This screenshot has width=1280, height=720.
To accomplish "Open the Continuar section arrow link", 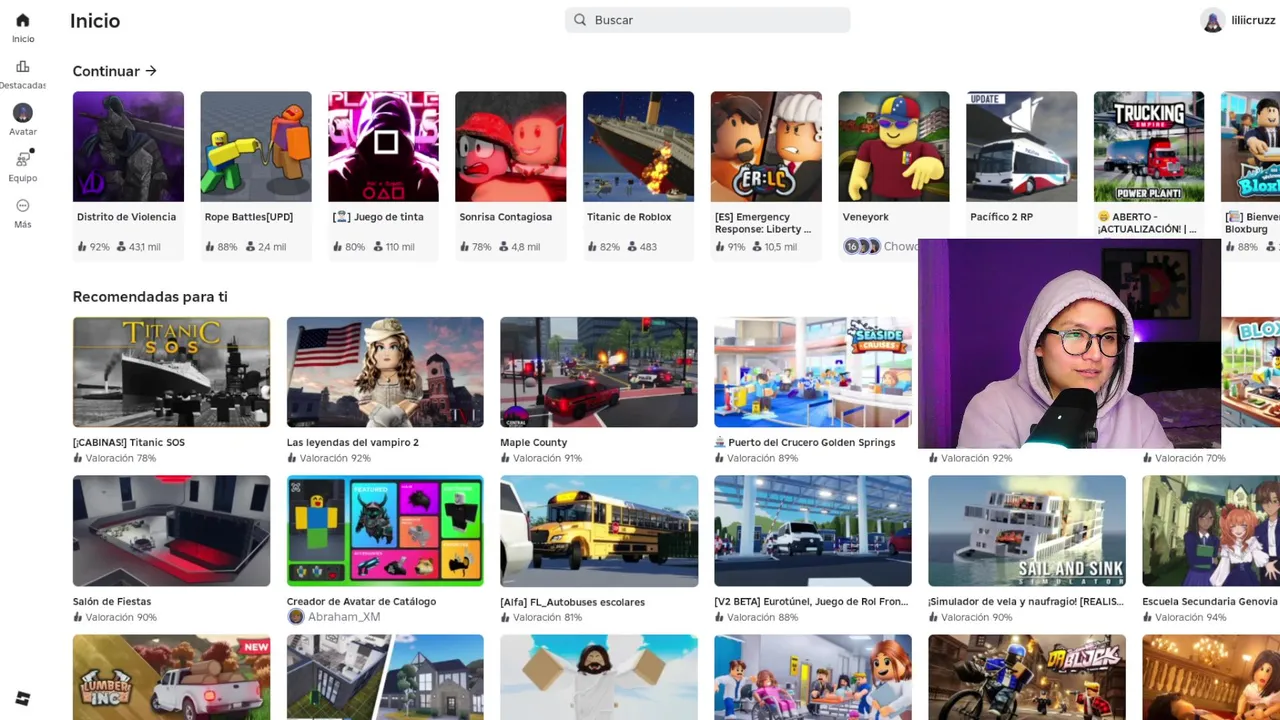I will click(x=115, y=71).
